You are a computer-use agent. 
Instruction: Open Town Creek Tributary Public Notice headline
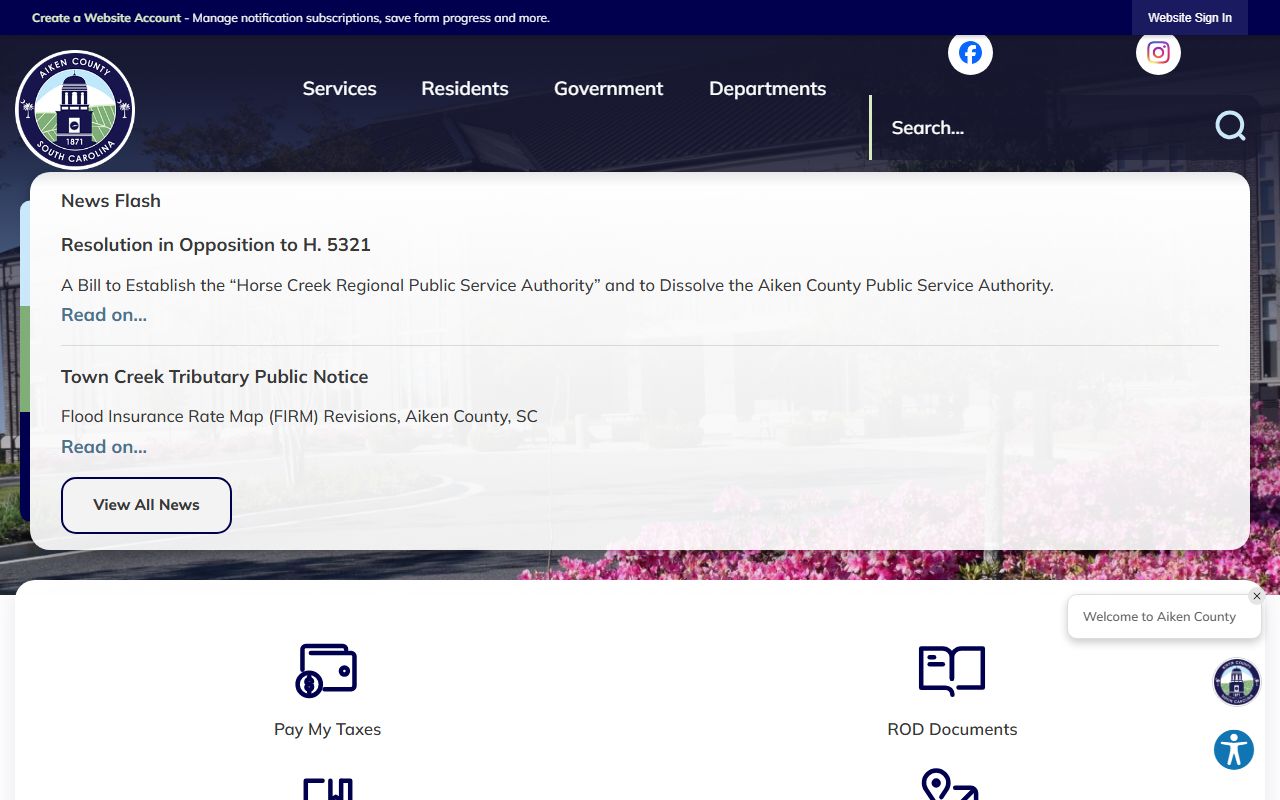214,377
